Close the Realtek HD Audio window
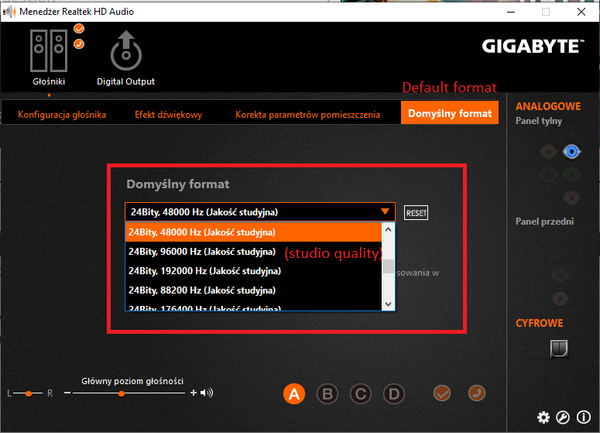The image size is (600, 433). point(581,12)
